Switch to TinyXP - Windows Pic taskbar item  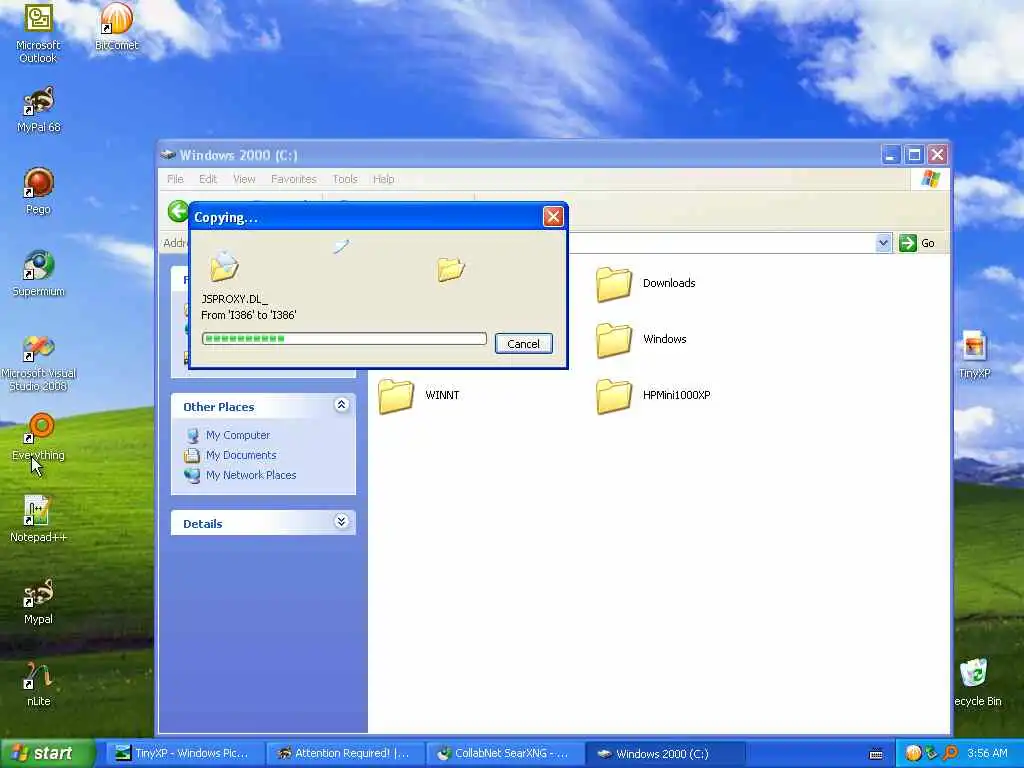coord(185,754)
